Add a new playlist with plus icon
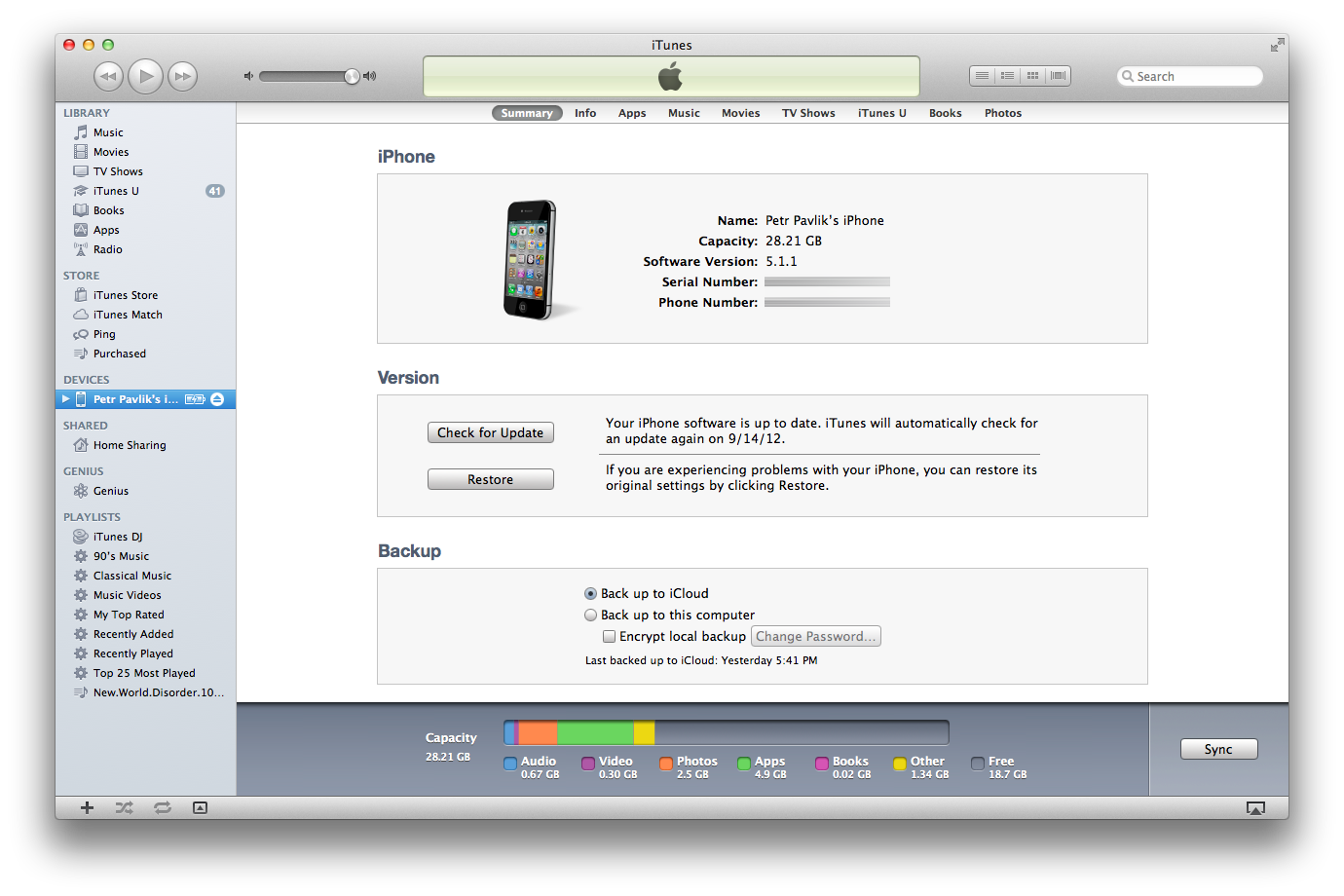 coord(87,807)
